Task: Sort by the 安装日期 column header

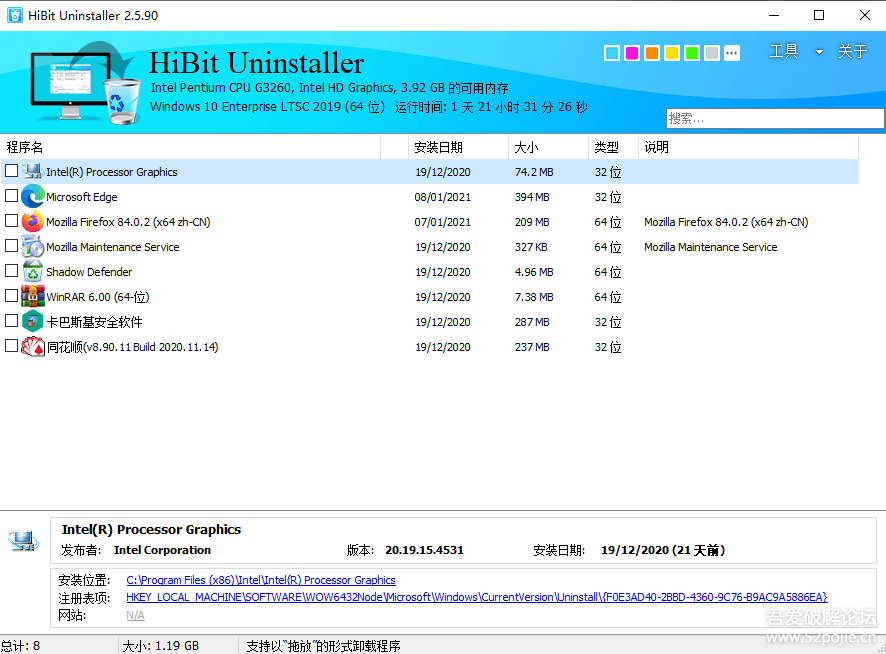Action: [458, 147]
